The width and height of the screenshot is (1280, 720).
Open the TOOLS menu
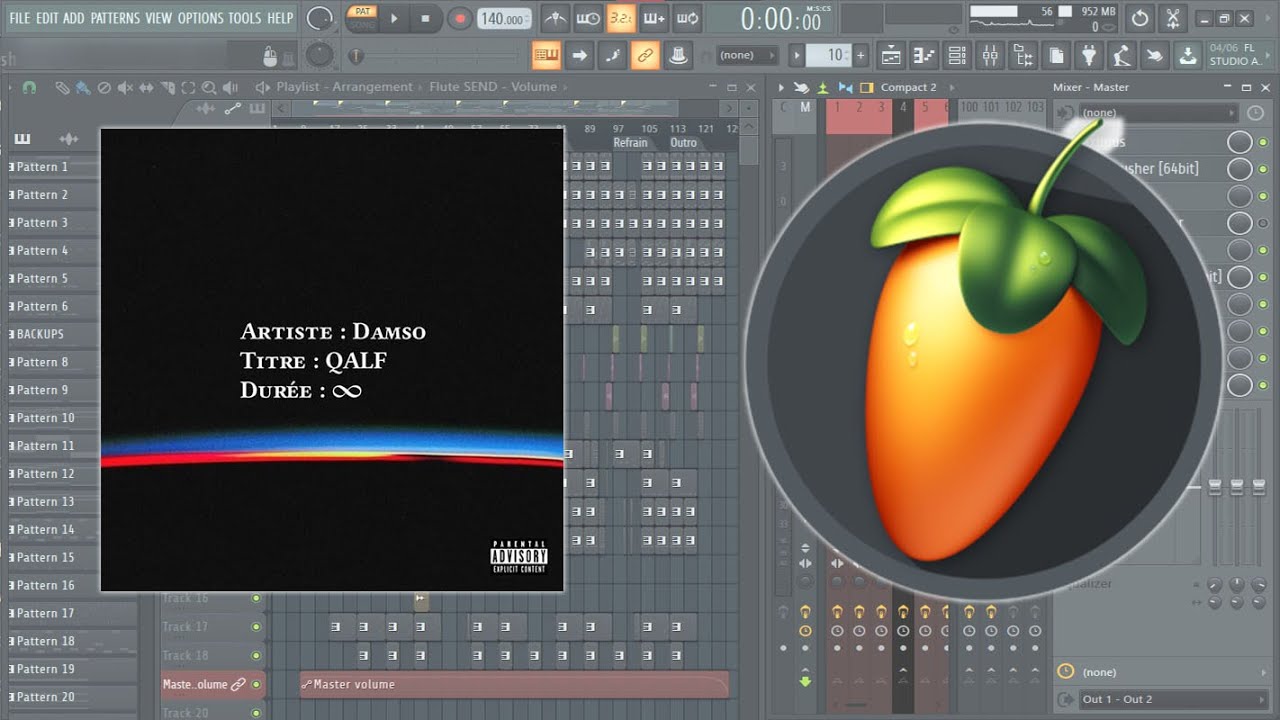[x=245, y=18]
